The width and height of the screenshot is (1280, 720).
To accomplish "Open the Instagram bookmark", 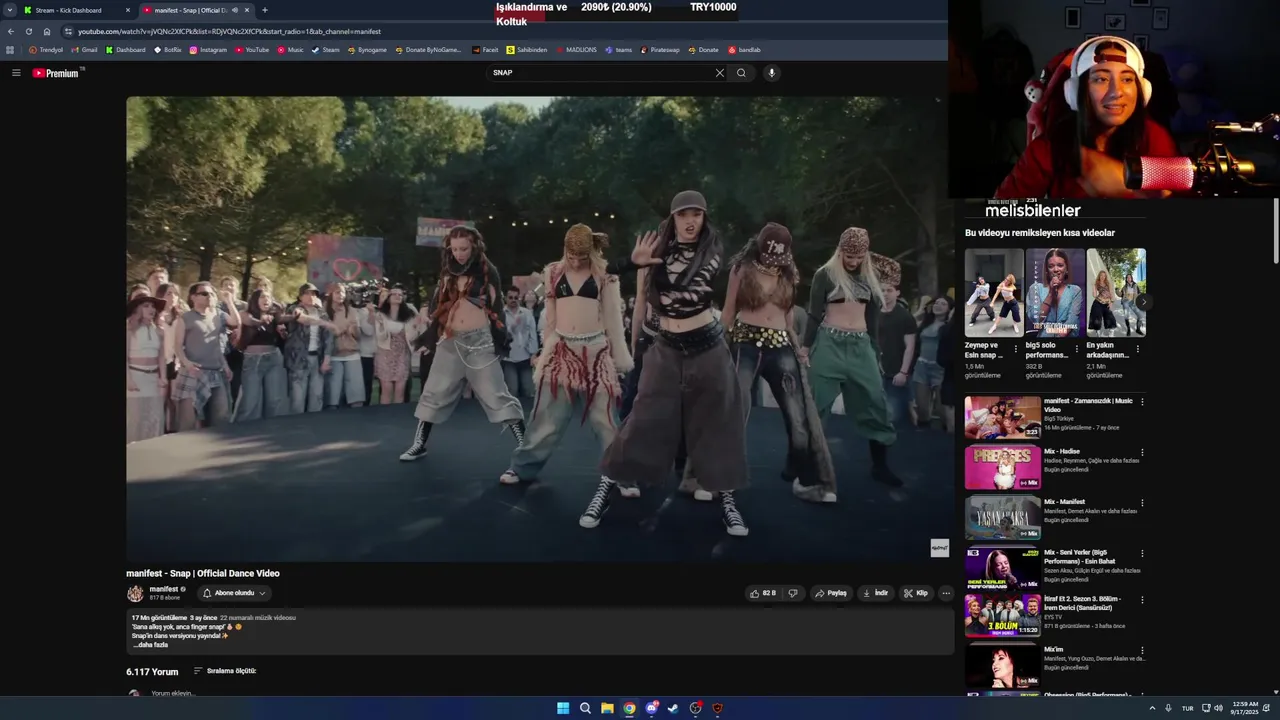I will point(208,50).
